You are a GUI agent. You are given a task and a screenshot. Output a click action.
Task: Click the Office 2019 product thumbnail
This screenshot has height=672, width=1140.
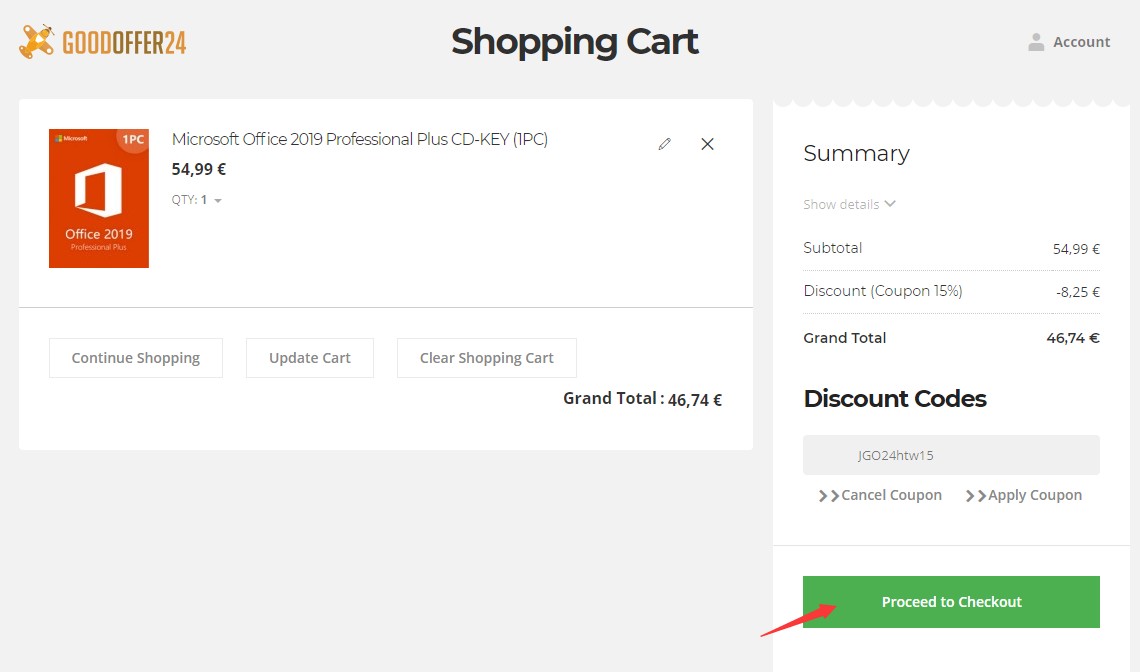click(x=99, y=199)
